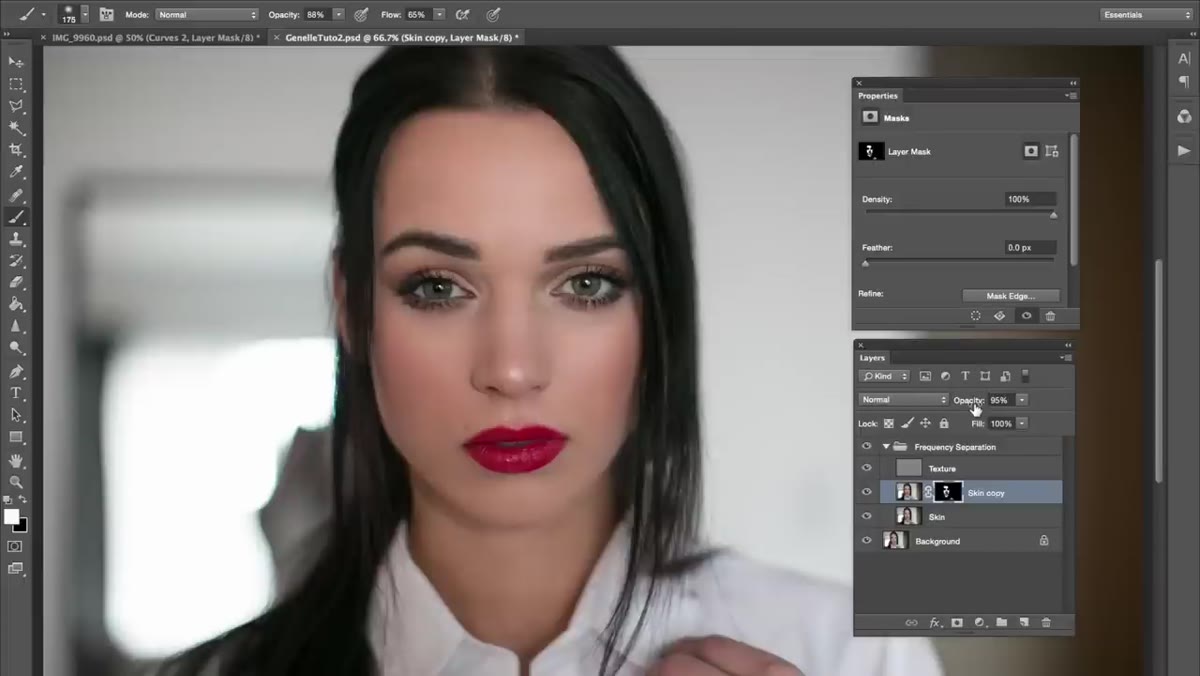Select the Spot Healing Brush tool
The image size is (1200, 676).
coord(16,196)
